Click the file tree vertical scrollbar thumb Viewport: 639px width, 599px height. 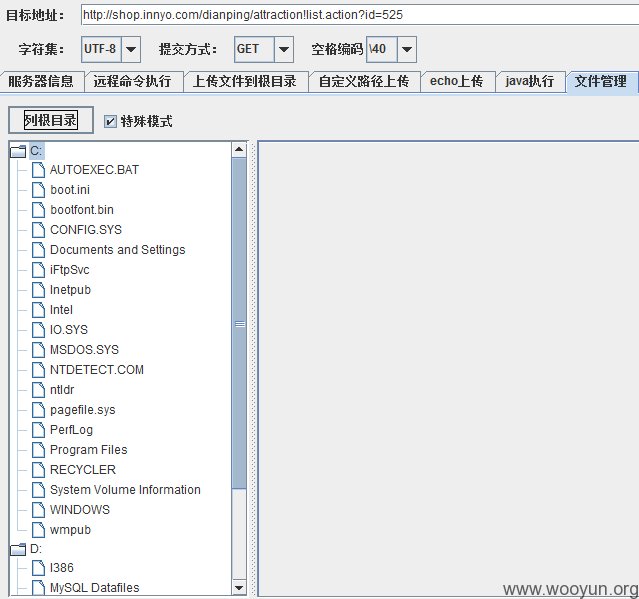(239, 324)
